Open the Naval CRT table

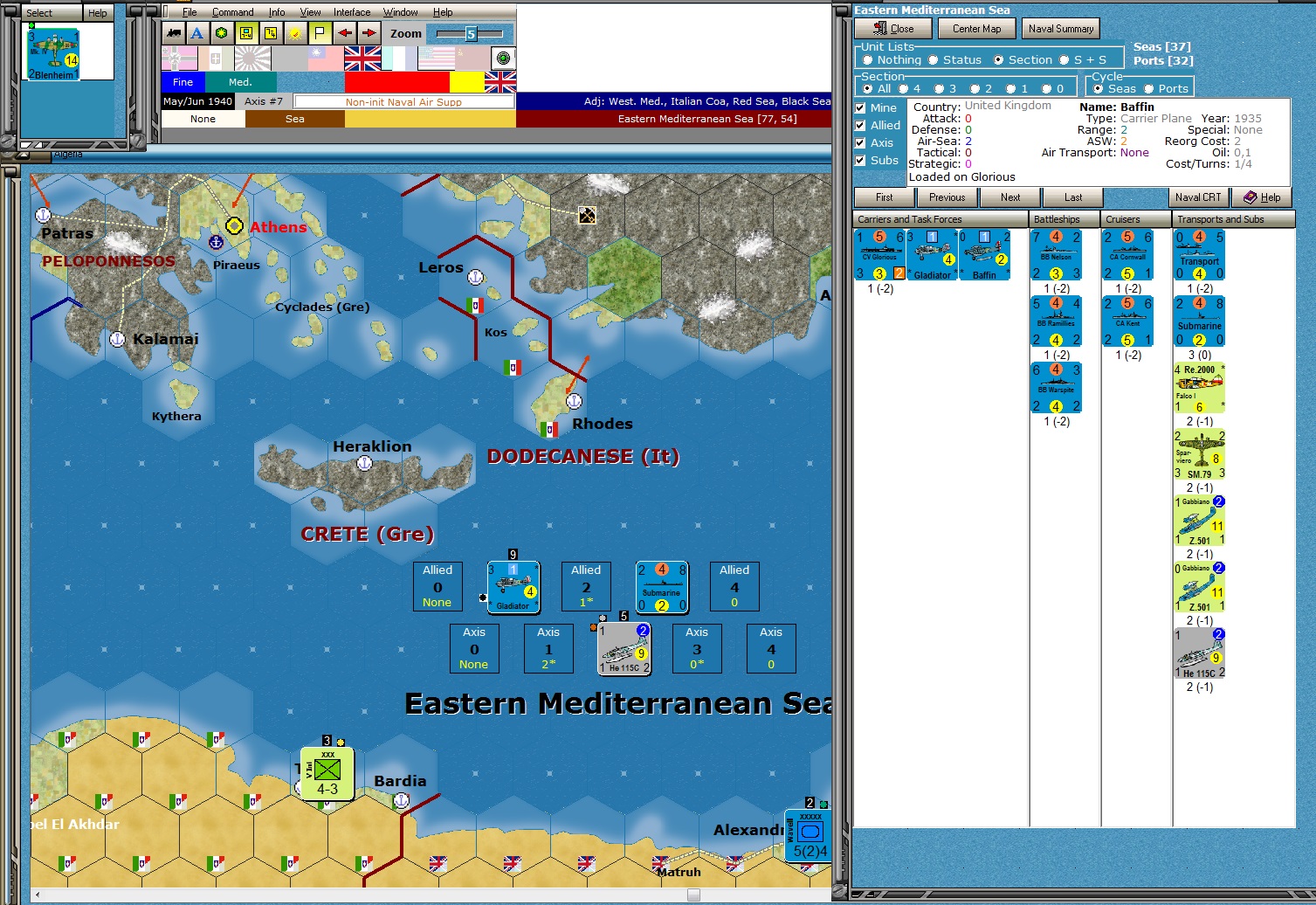[x=1198, y=197]
